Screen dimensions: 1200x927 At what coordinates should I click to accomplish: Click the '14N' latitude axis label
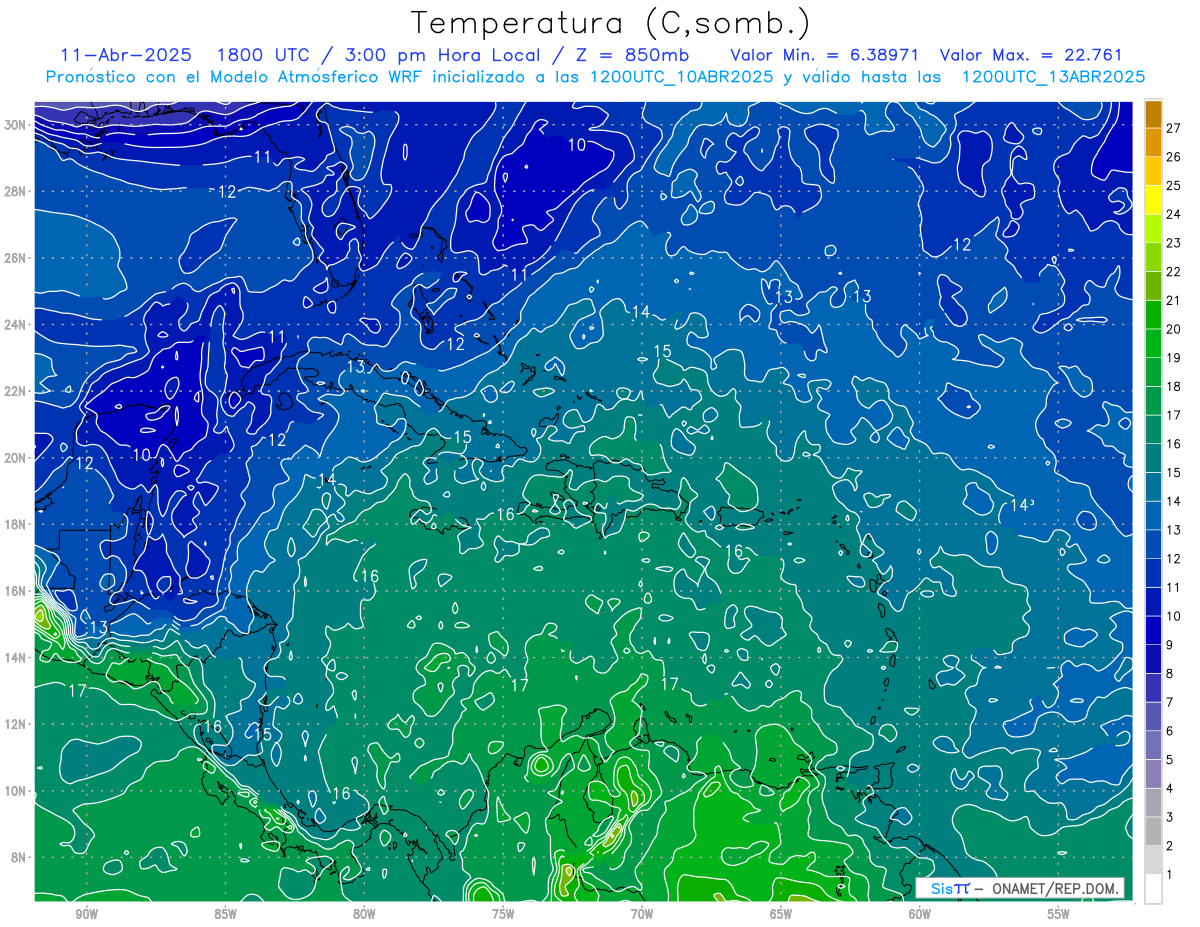(x=16, y=658)
